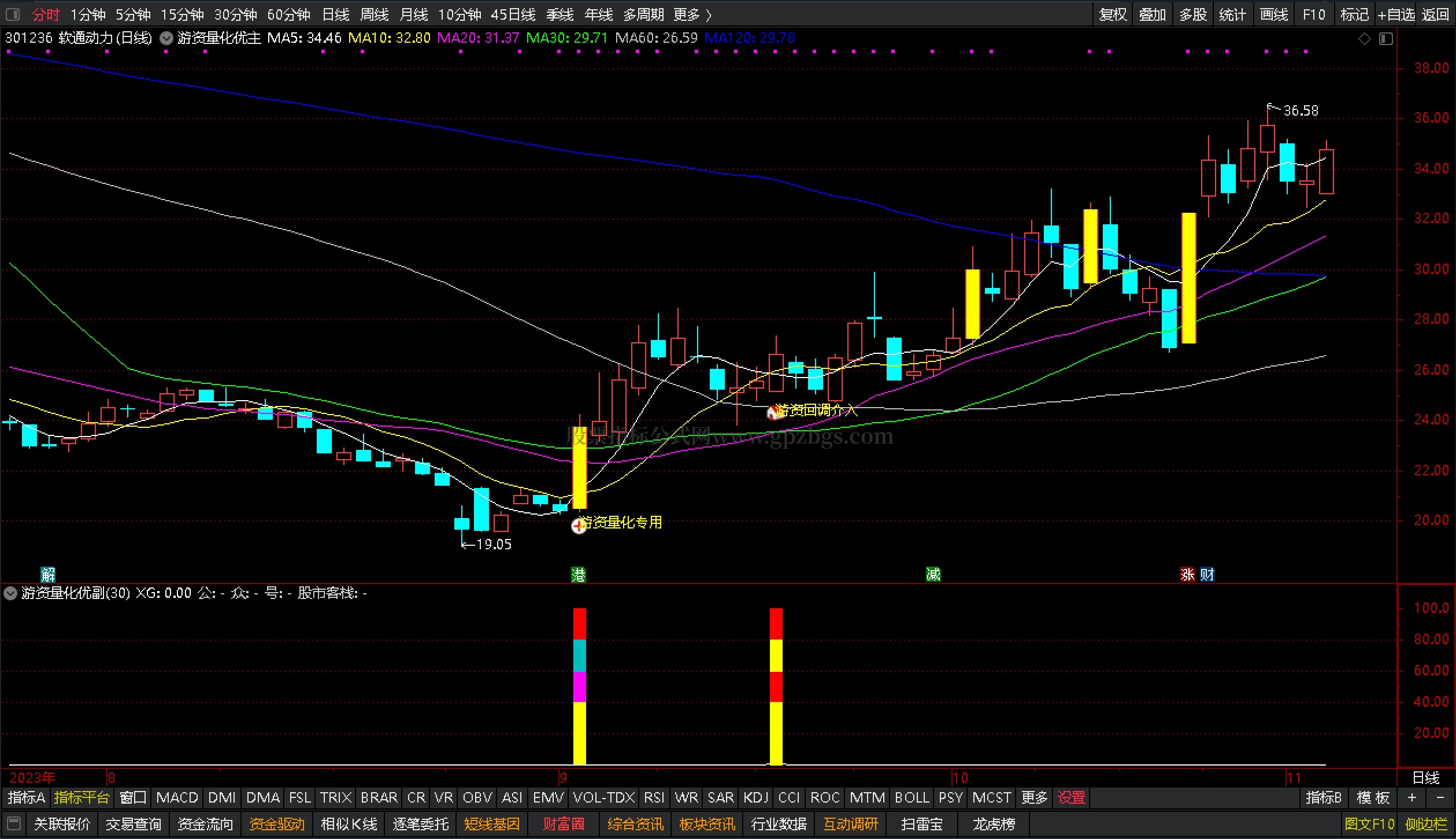Click the 复权 button
Viewport: 1456px width, 839px height.
(x=1113, y=14)
